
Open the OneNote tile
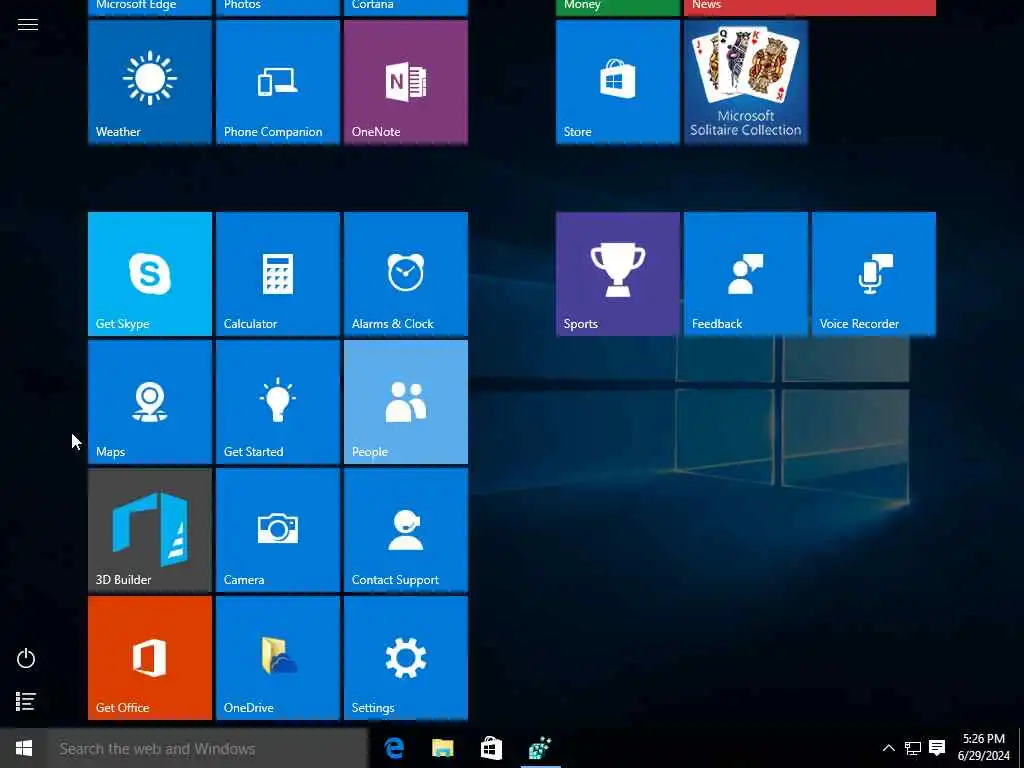406,82
